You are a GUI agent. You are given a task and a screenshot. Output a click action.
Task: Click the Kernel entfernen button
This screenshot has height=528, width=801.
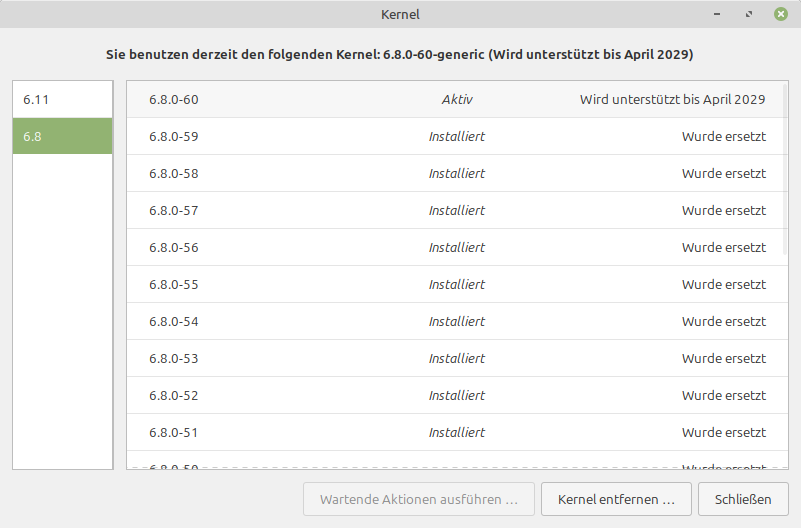click(x=616, y=499)
